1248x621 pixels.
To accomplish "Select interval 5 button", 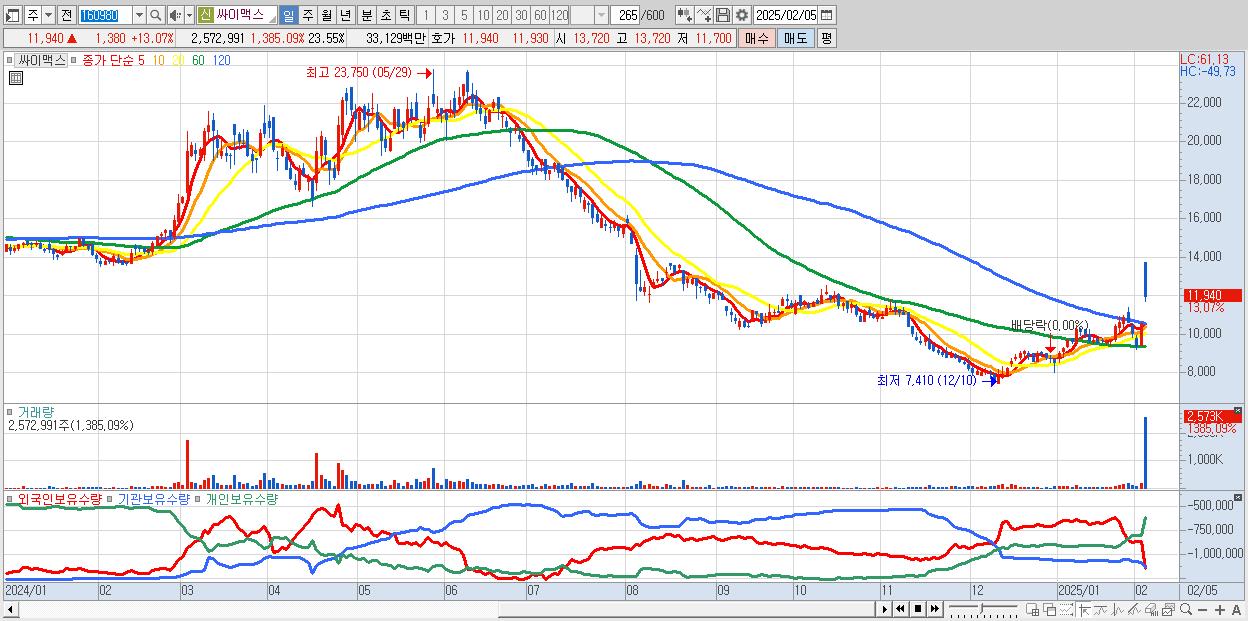I will click(464, 15).
